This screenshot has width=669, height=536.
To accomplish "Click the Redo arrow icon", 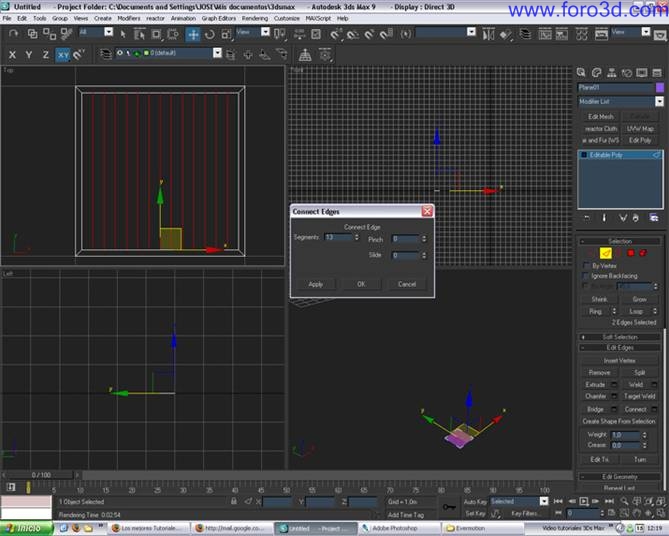I will pos(13,34).
